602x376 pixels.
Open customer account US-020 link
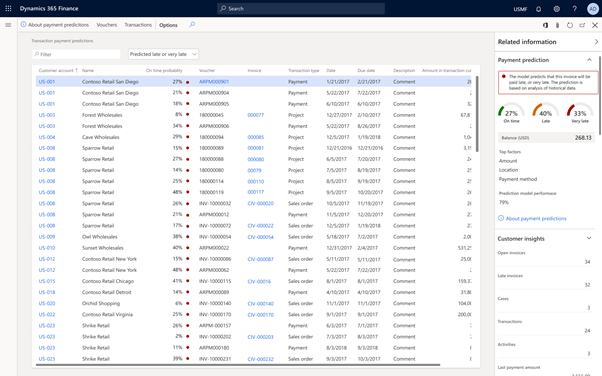point(47,303)
